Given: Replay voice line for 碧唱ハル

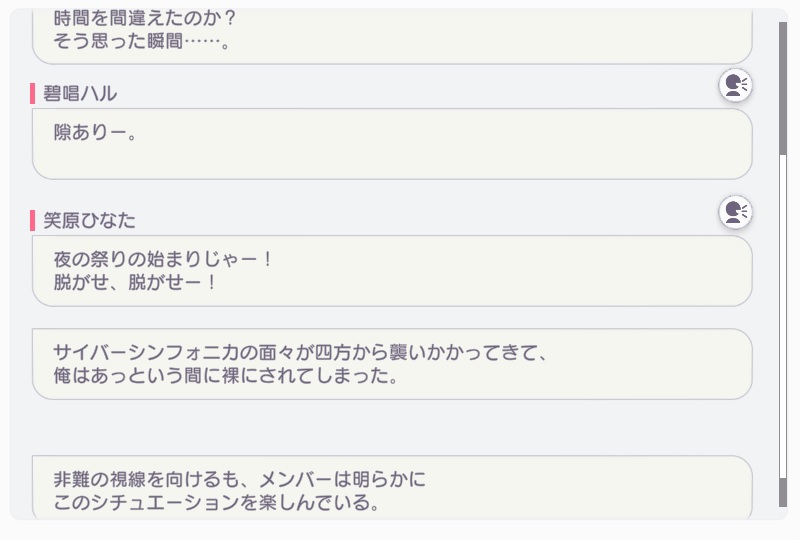Looking at the screenshot, I should pyautogui.click(x=735, y=86).
